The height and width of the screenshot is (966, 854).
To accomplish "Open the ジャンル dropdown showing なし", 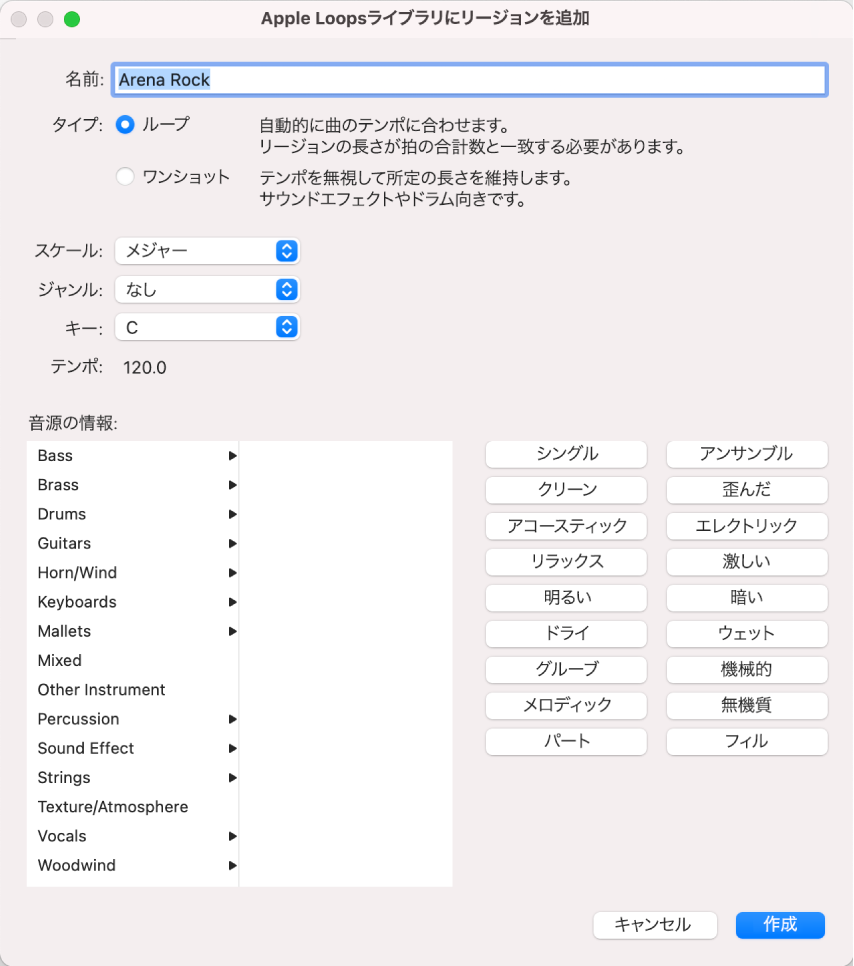I will 207,290.
